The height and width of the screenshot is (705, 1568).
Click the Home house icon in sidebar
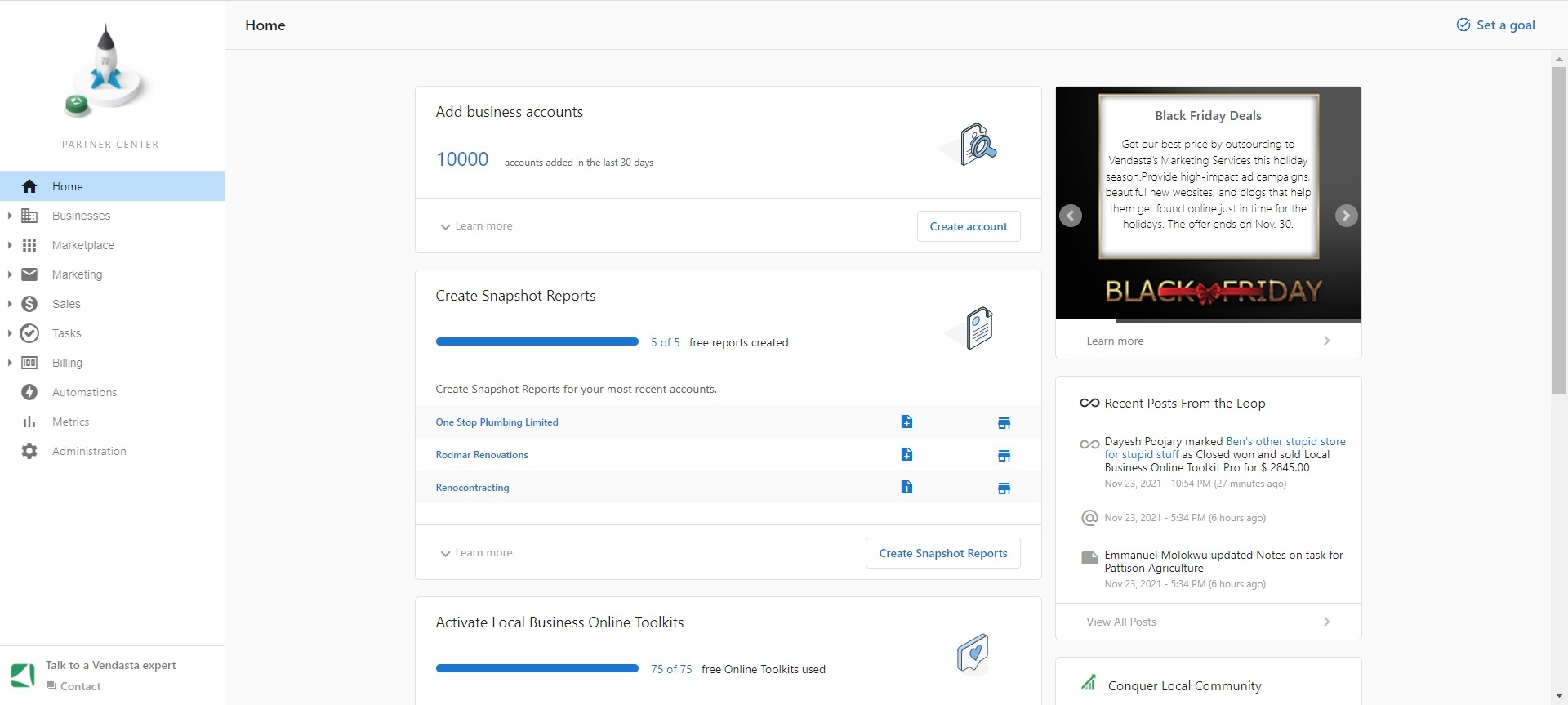pyautogui.click(x=29, y=186)
